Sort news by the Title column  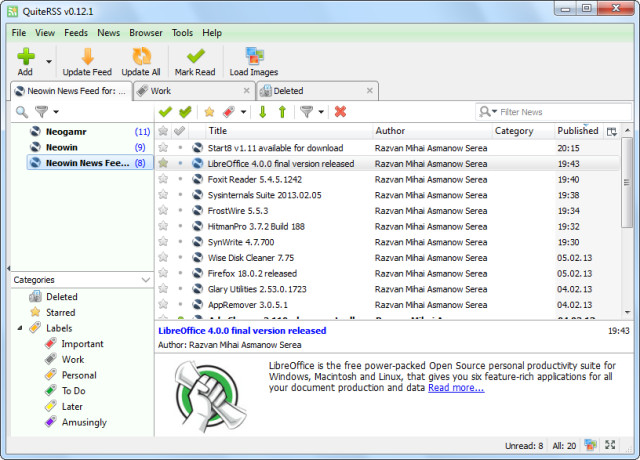pos(289,131)
